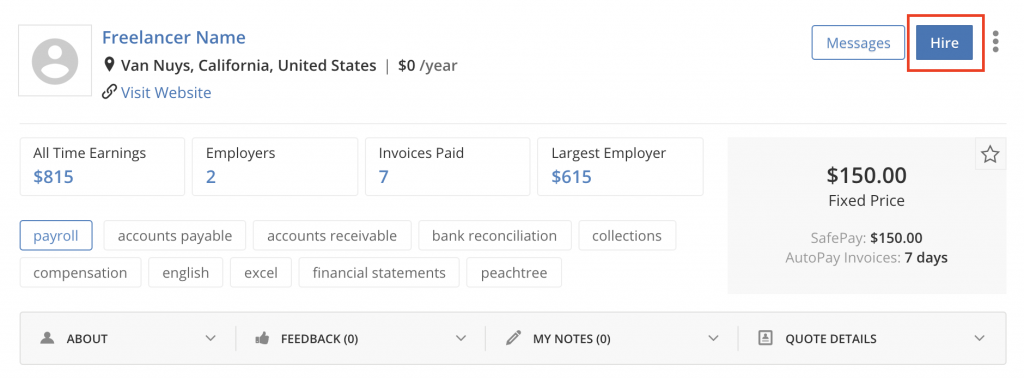Open Messages with the freelancer
The height and width of the screenshot is (378, 1024).
(858, 43)
